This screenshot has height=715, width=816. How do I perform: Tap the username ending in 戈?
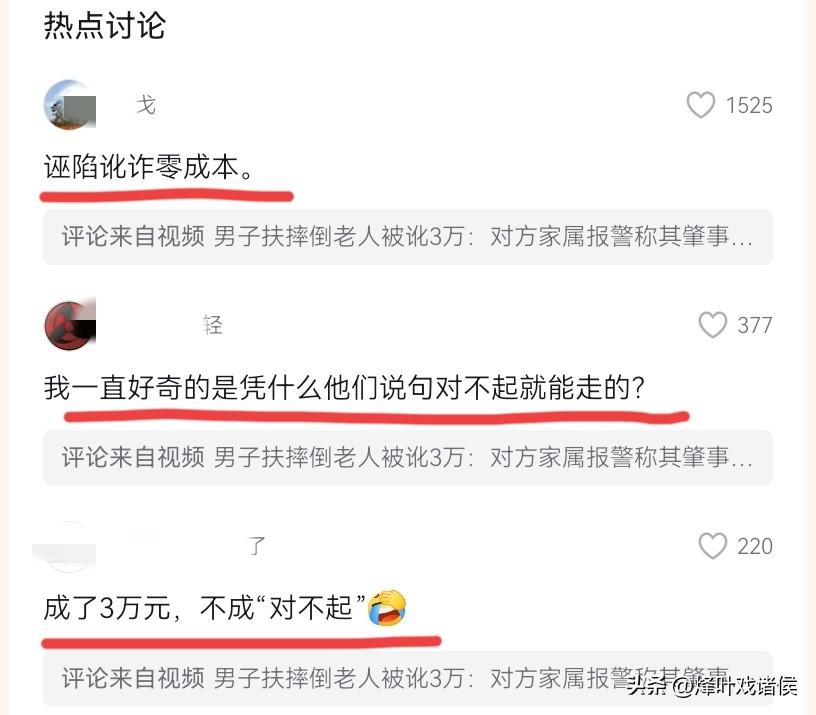click(146, 105)
